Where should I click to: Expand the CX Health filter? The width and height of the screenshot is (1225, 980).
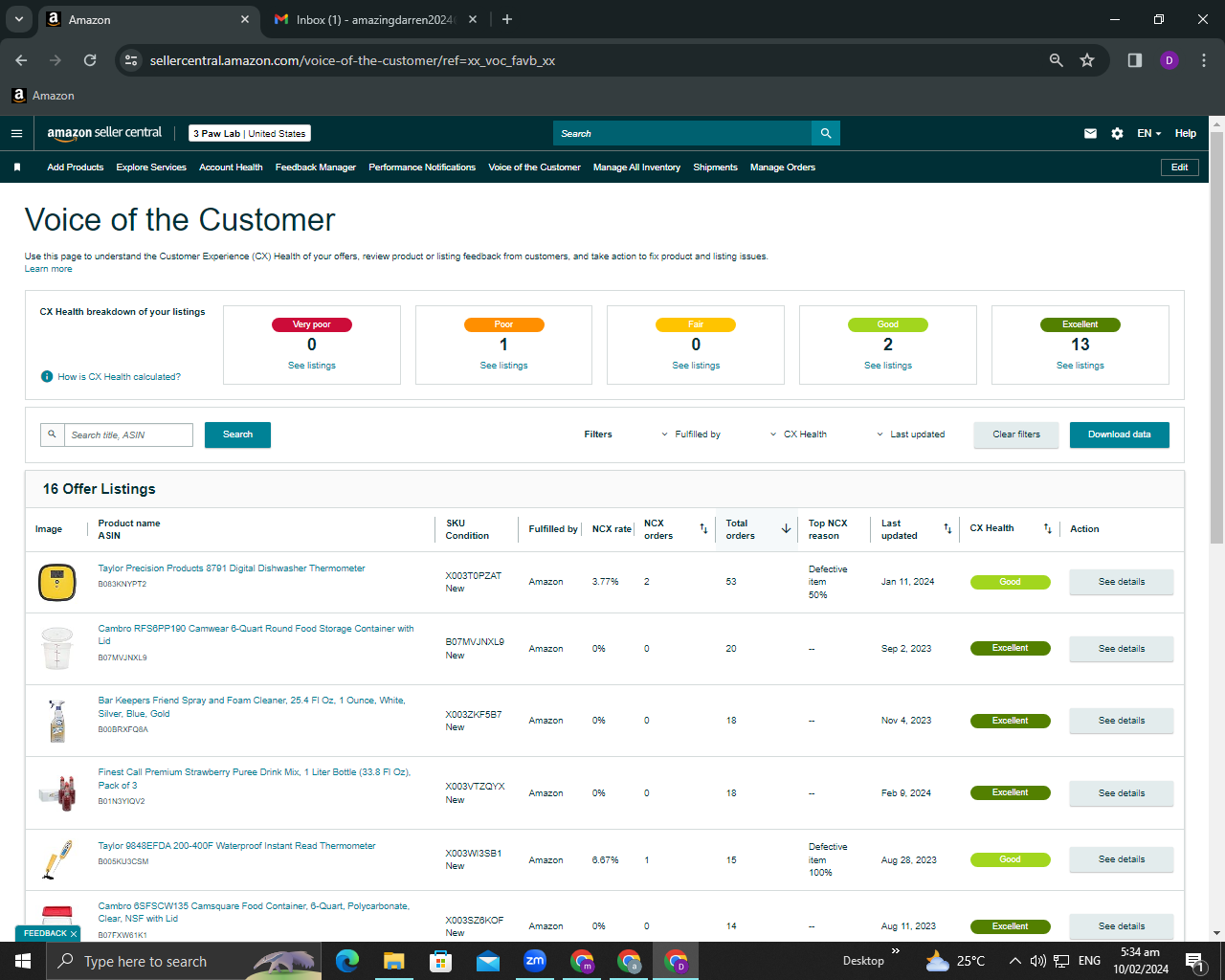tap(799, 434)
